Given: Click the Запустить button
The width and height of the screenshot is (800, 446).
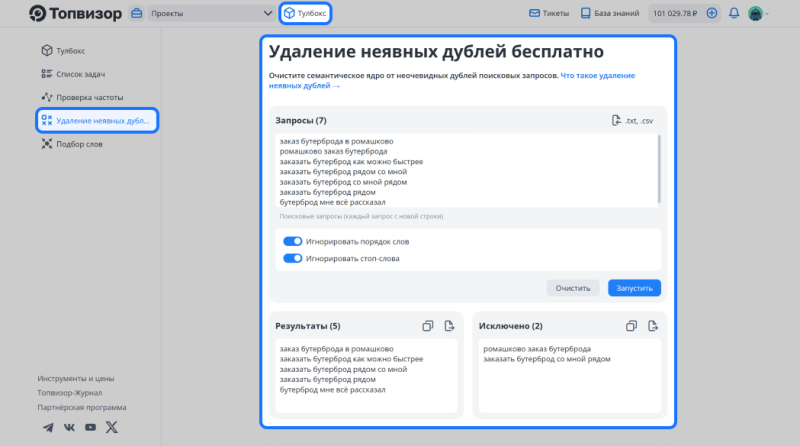Looking at the screenshot, I should (634, 288).
